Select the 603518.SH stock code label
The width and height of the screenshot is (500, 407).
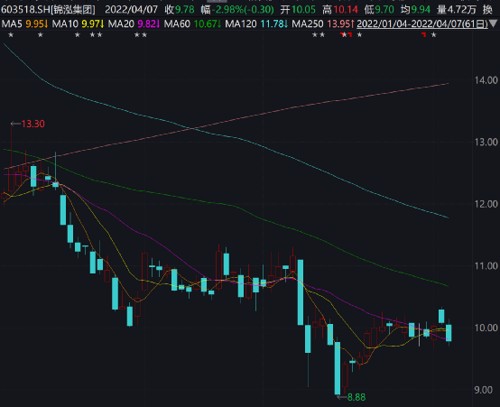26,9
